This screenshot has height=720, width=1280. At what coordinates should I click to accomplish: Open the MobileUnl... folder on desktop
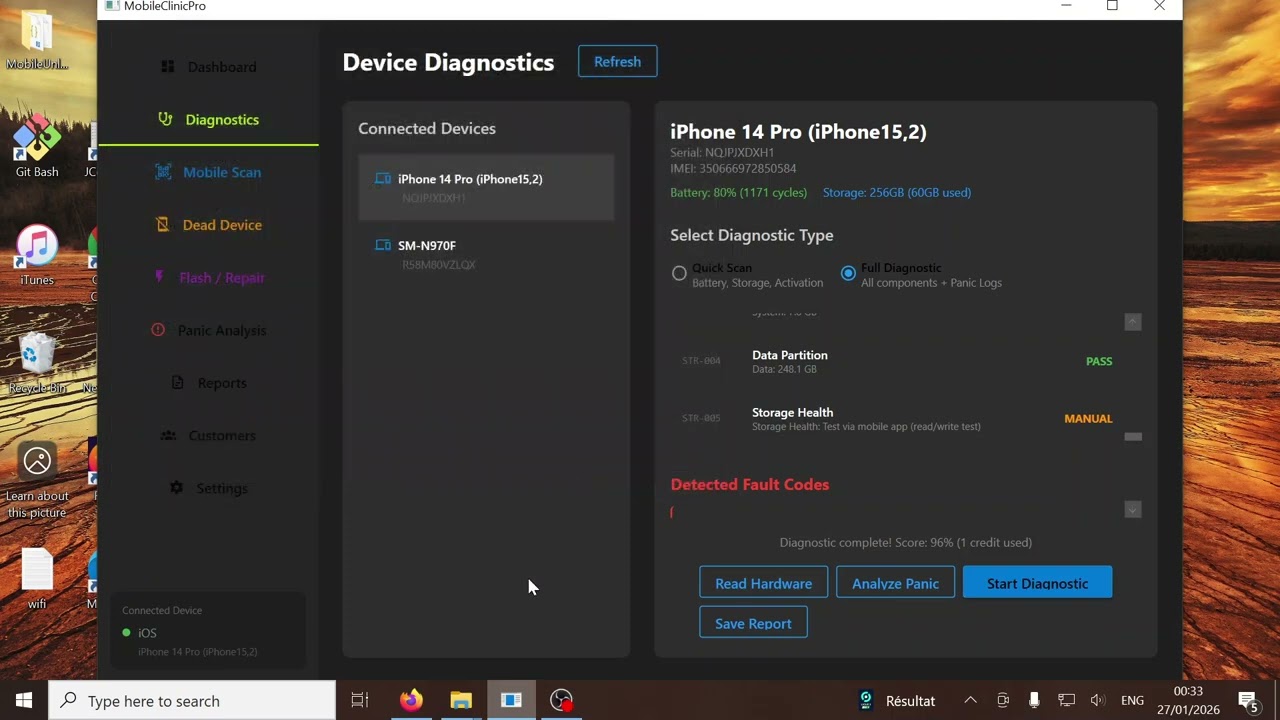point(37,41)
